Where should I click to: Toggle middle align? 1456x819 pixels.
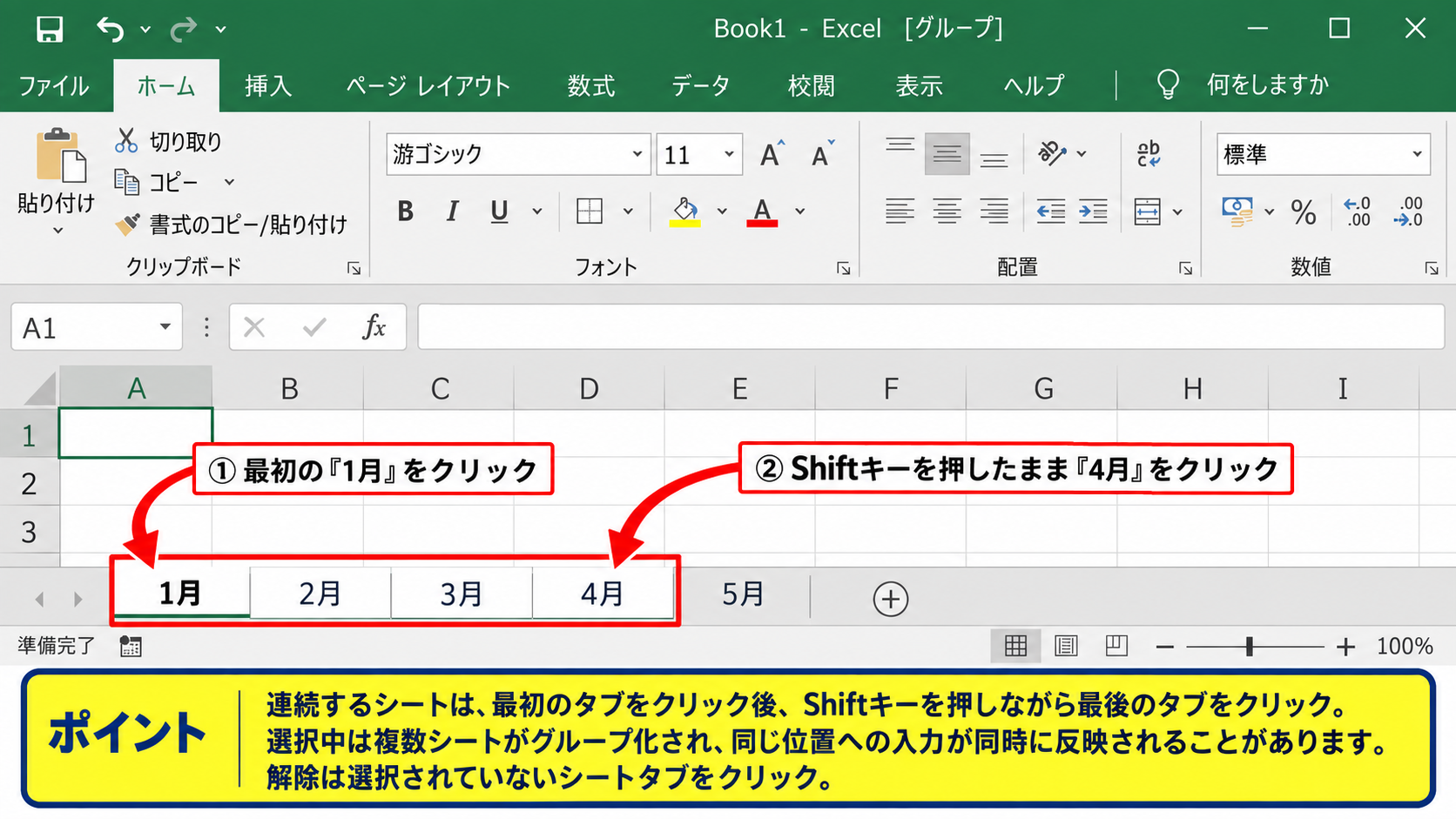tap(947, 154)
